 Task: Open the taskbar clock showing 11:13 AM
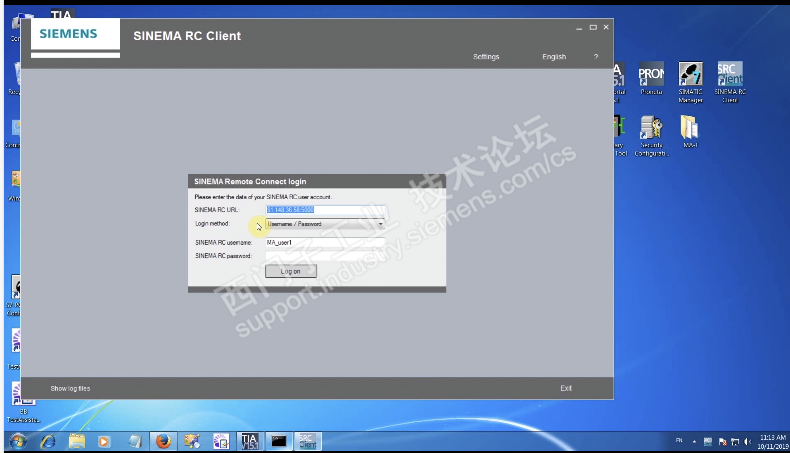click(772, 441)
